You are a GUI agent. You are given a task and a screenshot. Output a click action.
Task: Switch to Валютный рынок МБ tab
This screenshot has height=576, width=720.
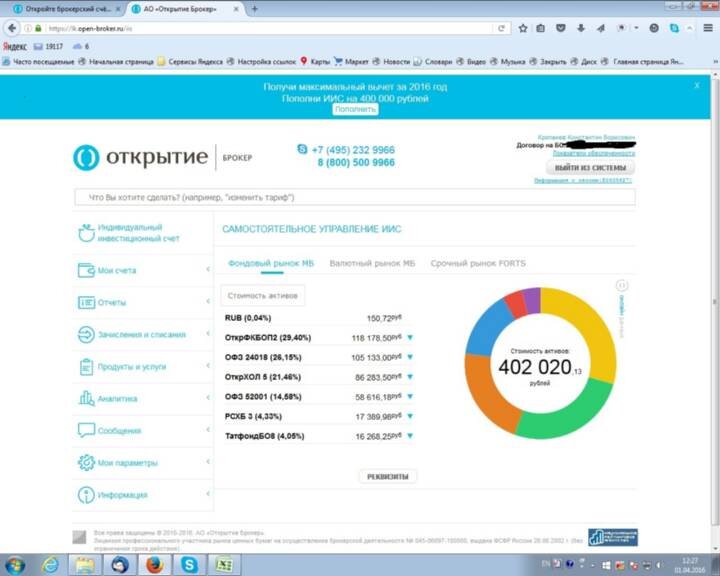tap(372, 263)
